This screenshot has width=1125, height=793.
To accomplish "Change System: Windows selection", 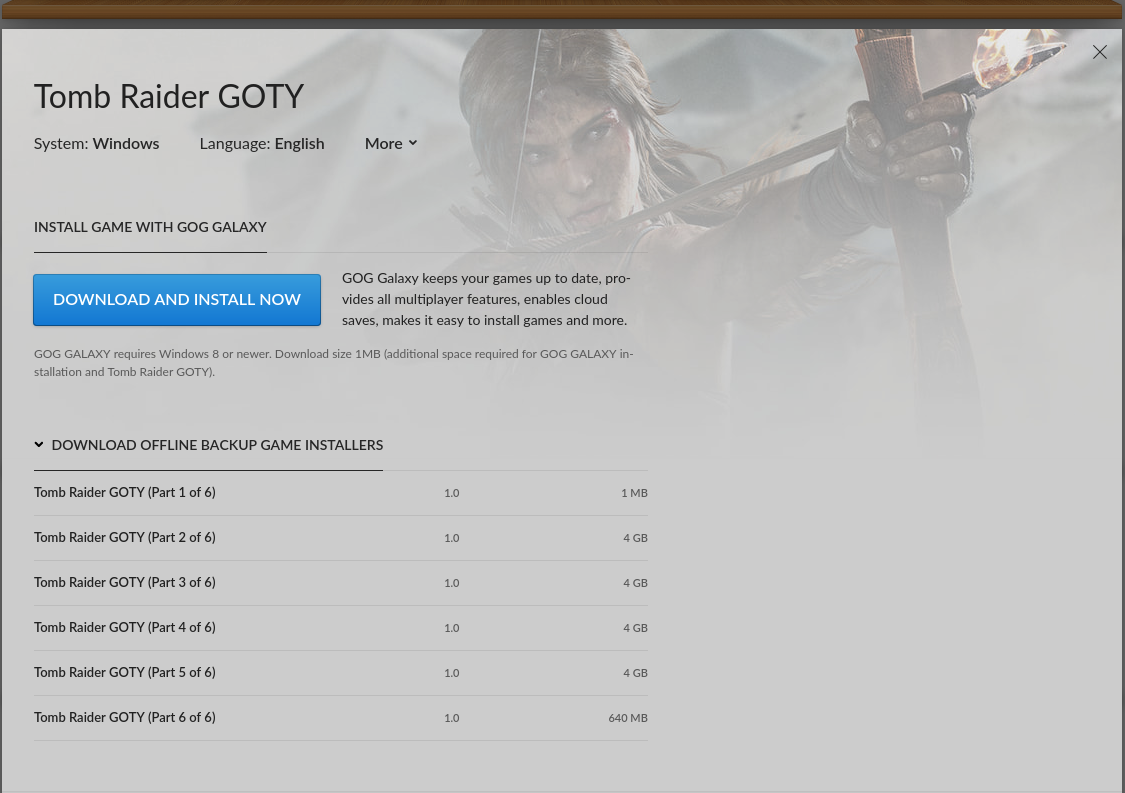I will (96, 144).
